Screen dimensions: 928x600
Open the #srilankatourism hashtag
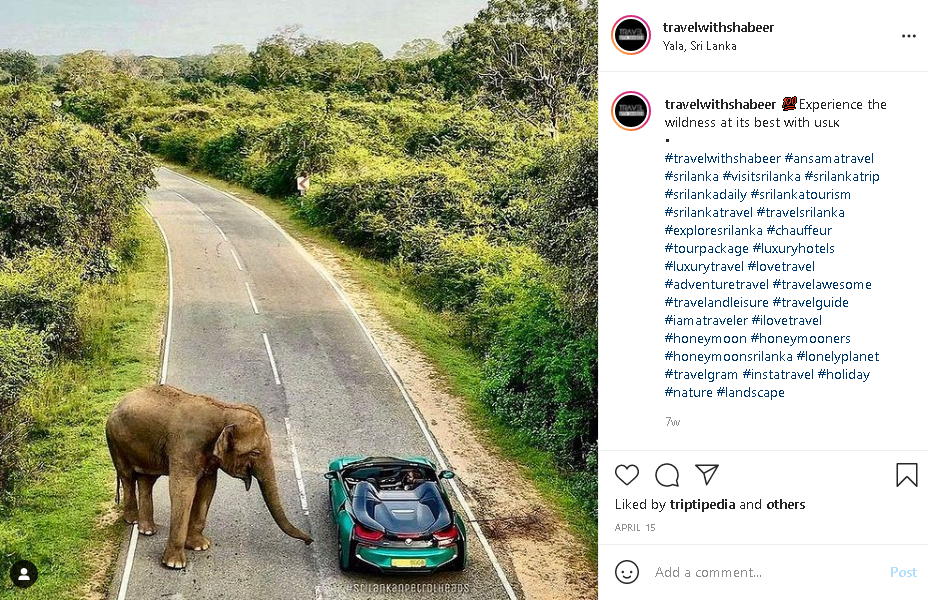801,194
